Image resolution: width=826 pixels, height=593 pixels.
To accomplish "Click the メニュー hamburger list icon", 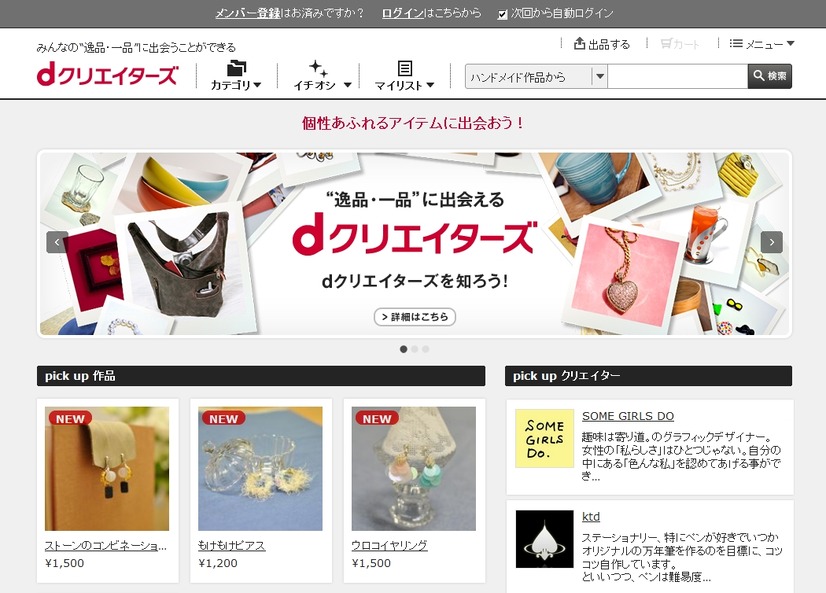I will 736,43.
